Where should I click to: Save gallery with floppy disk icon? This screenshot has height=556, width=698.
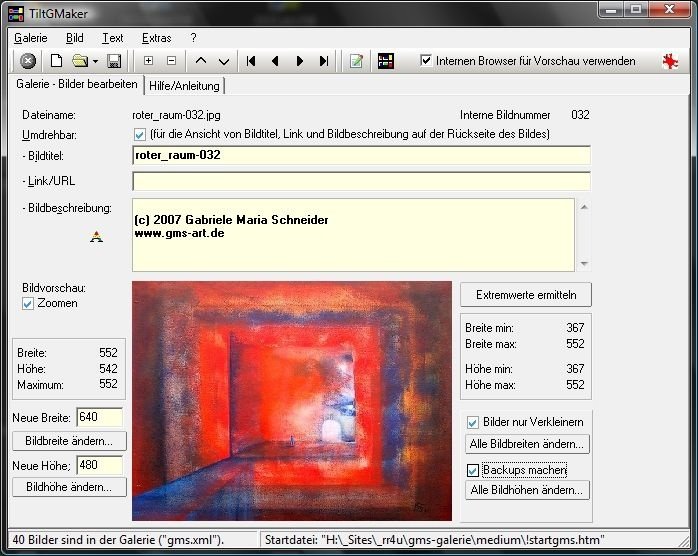(114, 61)
